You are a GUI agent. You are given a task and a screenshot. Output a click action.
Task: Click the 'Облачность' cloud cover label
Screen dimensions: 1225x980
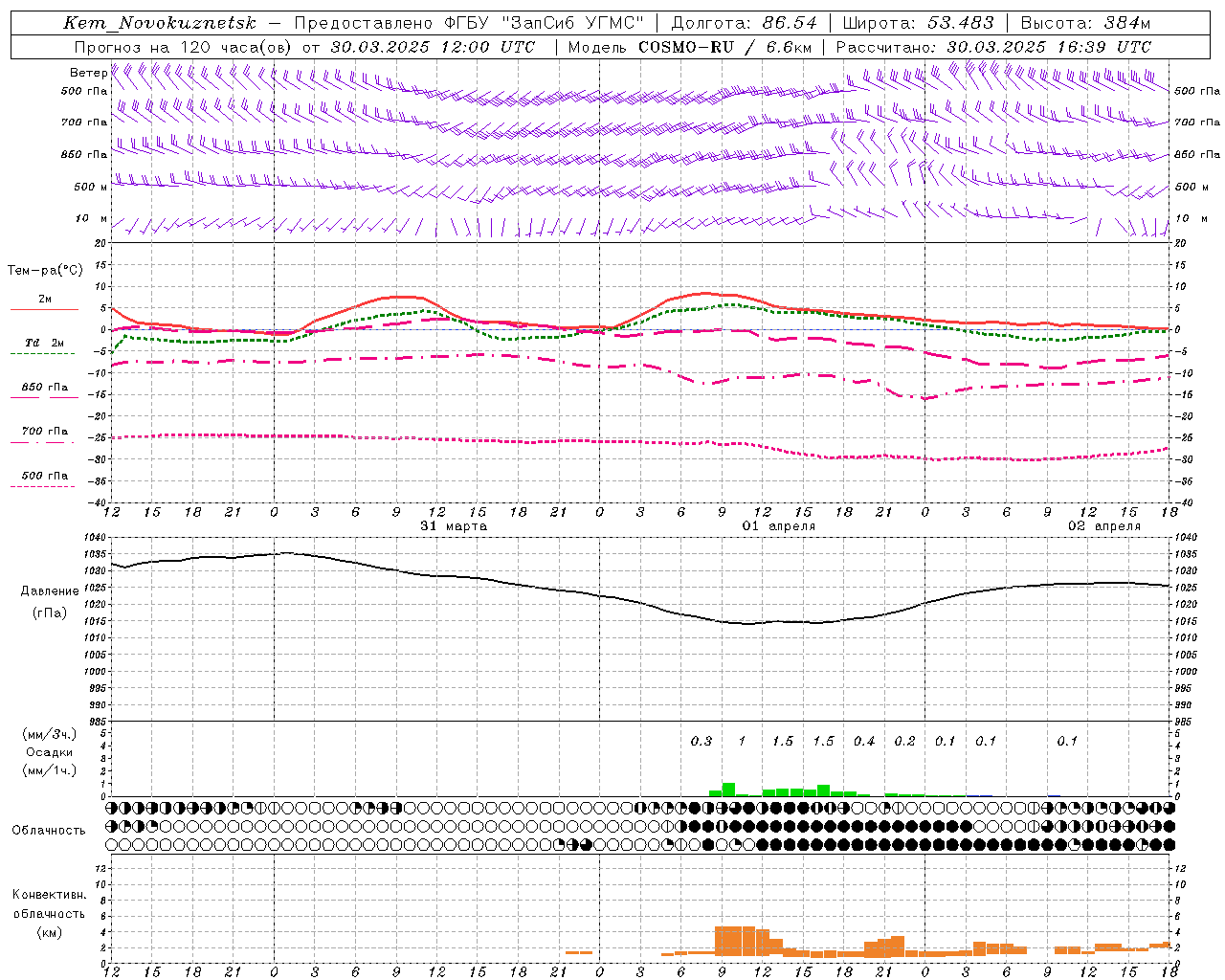pyautogui.click(x=49, y=830)
